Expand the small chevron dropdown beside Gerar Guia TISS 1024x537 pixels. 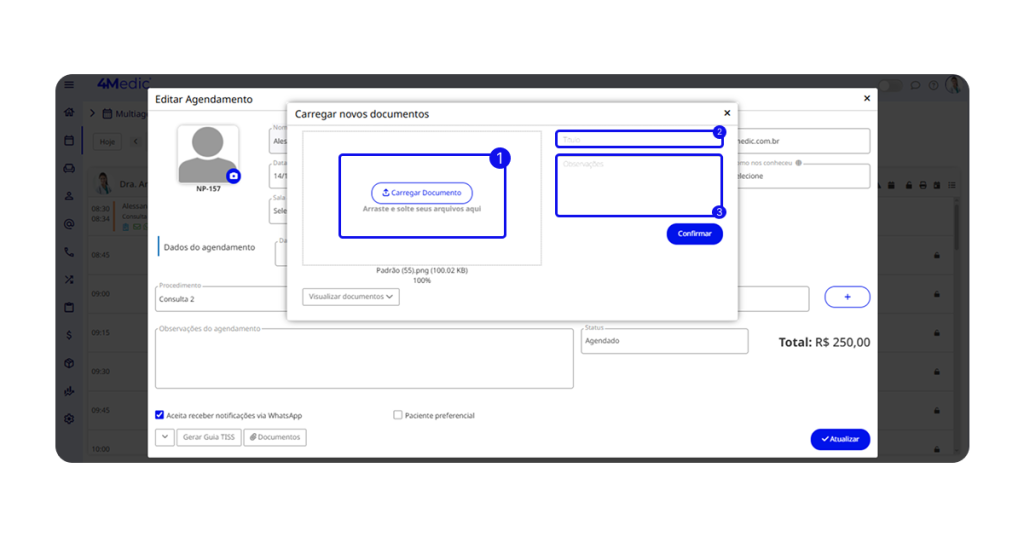[x=165, y=437]
